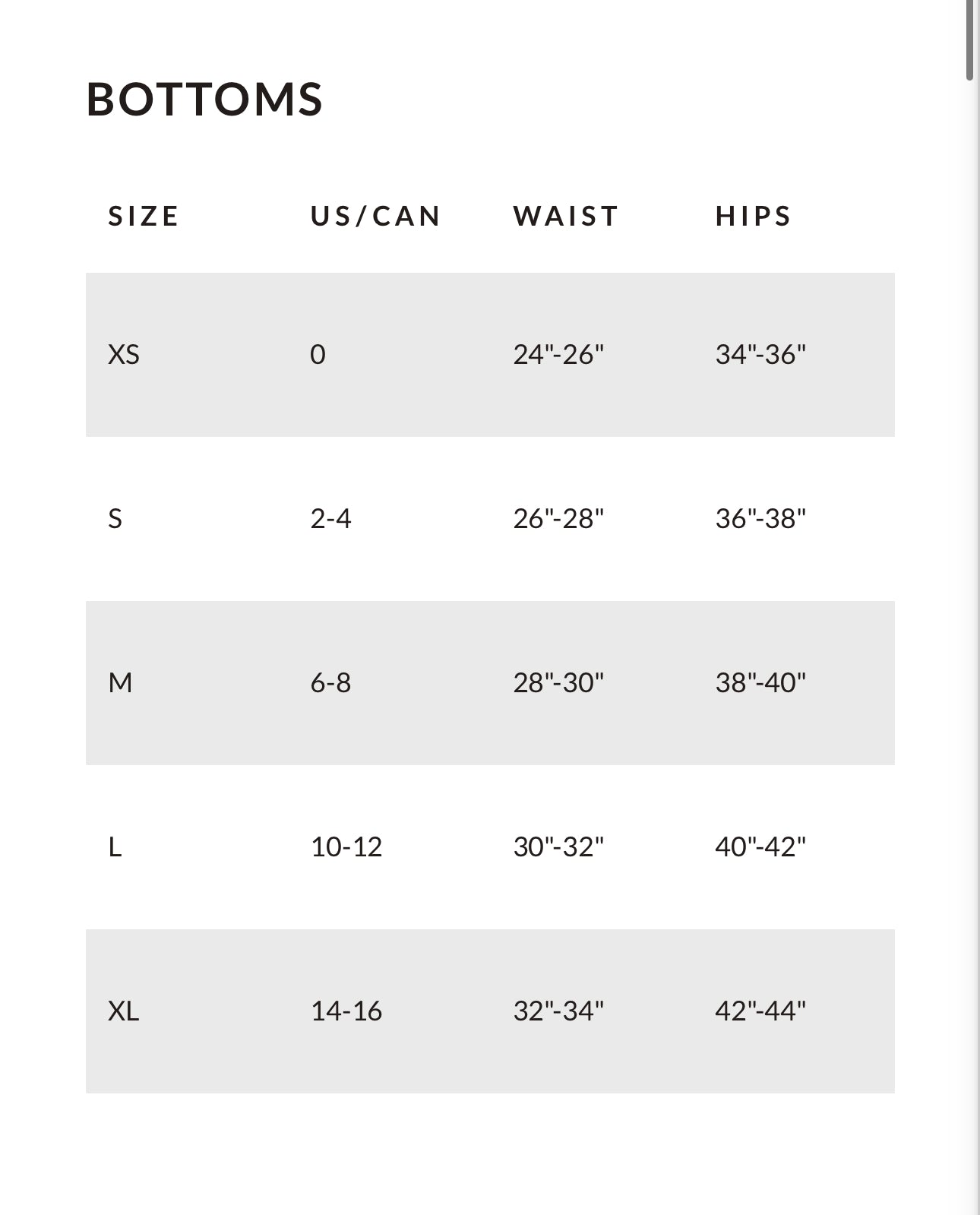Click the XL size label
980x1215 pixels.
[124, 1011]
